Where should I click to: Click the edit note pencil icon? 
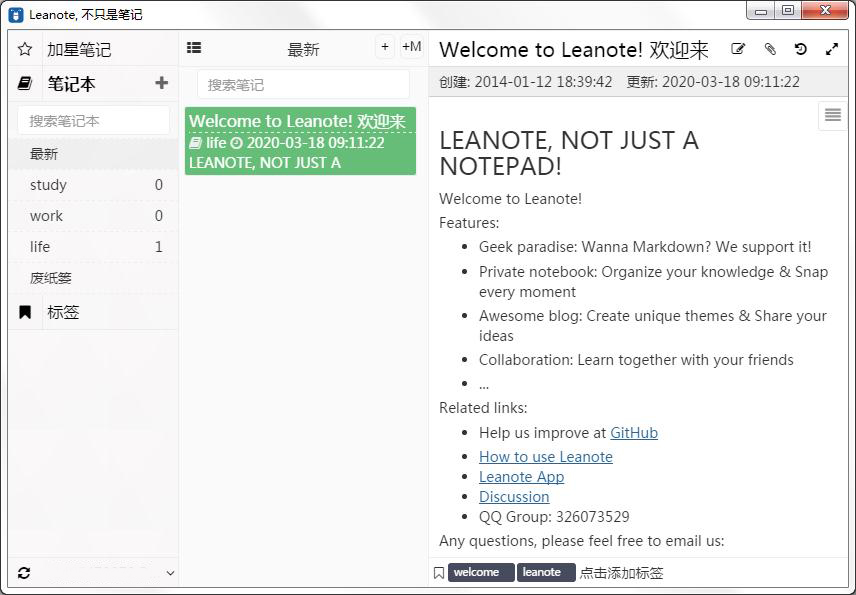pyautogui.click(x=738, y=49)
